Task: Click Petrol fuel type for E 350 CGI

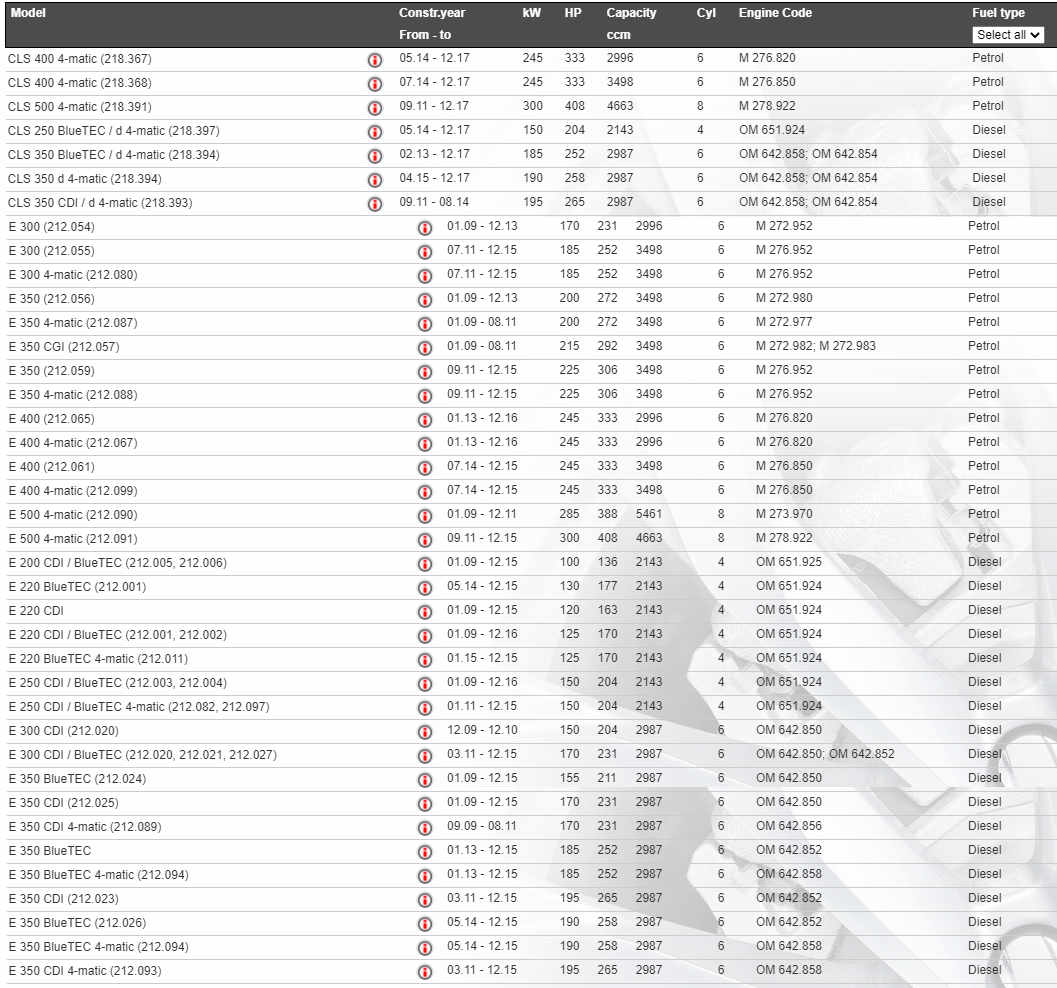Action: click(x=984, y=346)
